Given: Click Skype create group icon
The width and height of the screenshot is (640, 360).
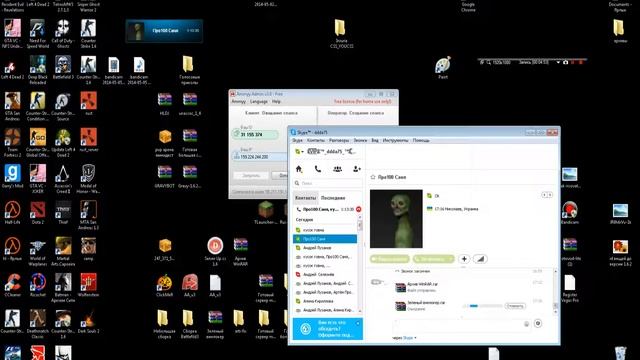Looking at the screenshot, I should click(x=338, y=169).
